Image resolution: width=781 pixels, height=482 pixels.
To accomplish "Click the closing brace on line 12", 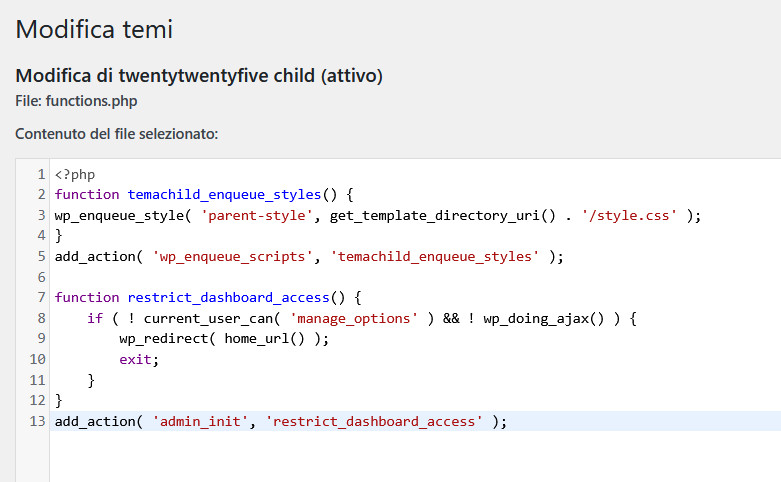I will pos(59,400).
